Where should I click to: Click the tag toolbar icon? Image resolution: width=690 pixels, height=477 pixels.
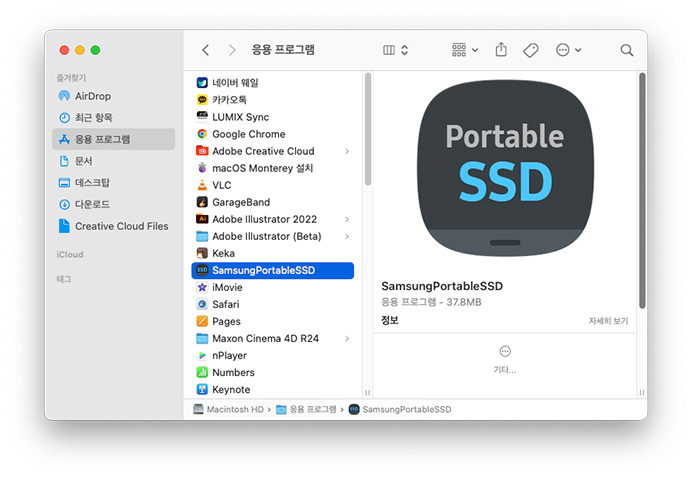pyautogui.click(x=531, y=50)
